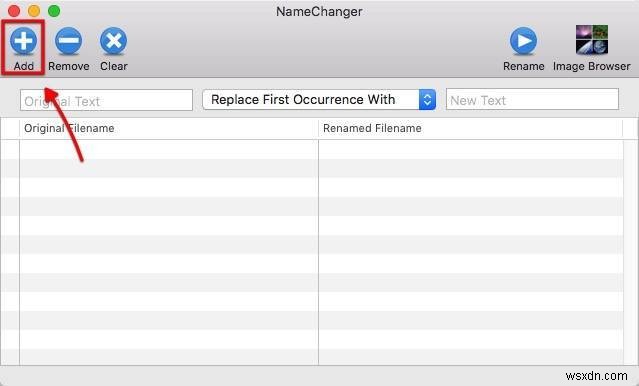The height and width of the screenshot is (386, 639).
Task: Sort by Original Filename column header
Action: 169,128
